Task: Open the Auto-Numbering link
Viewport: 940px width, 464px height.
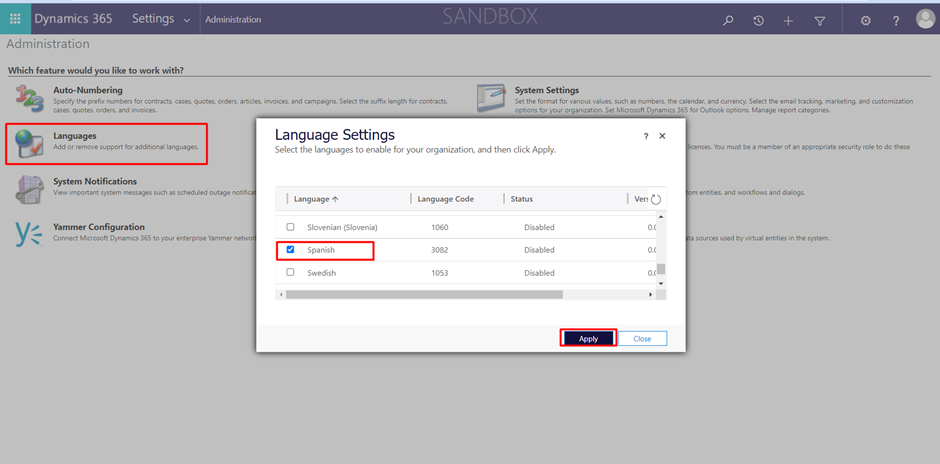Action: pos(88,91)
